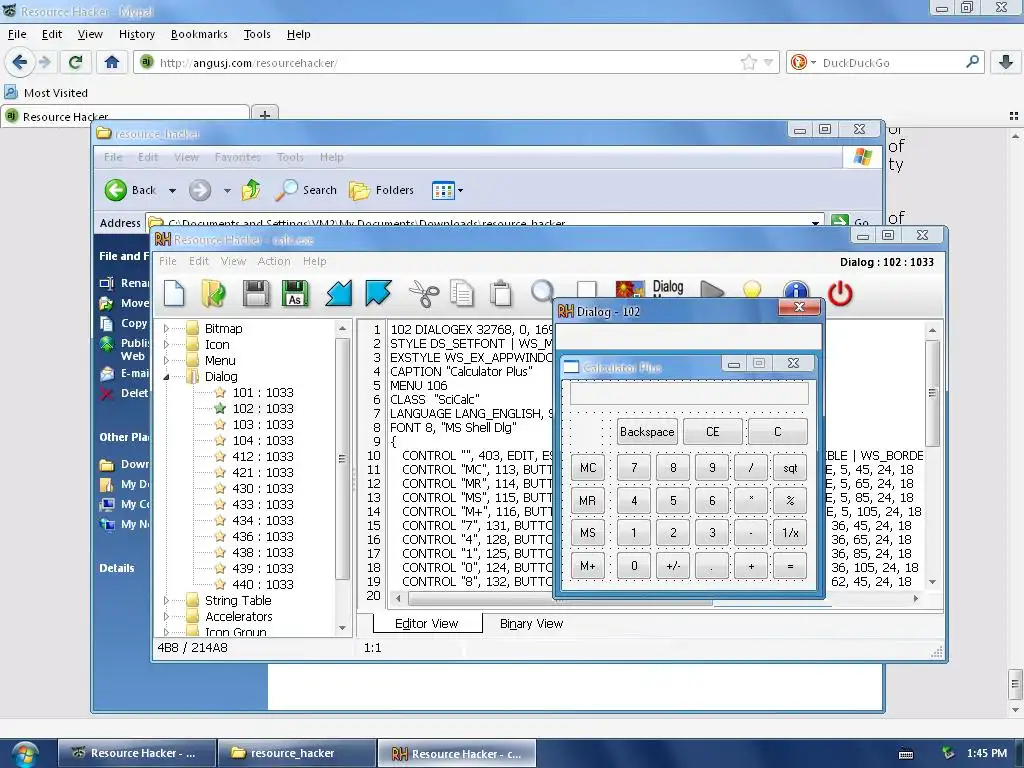Select dialog resource 412 : 1033
This screenshot has width=1024, height=768.
click(263, 456)
